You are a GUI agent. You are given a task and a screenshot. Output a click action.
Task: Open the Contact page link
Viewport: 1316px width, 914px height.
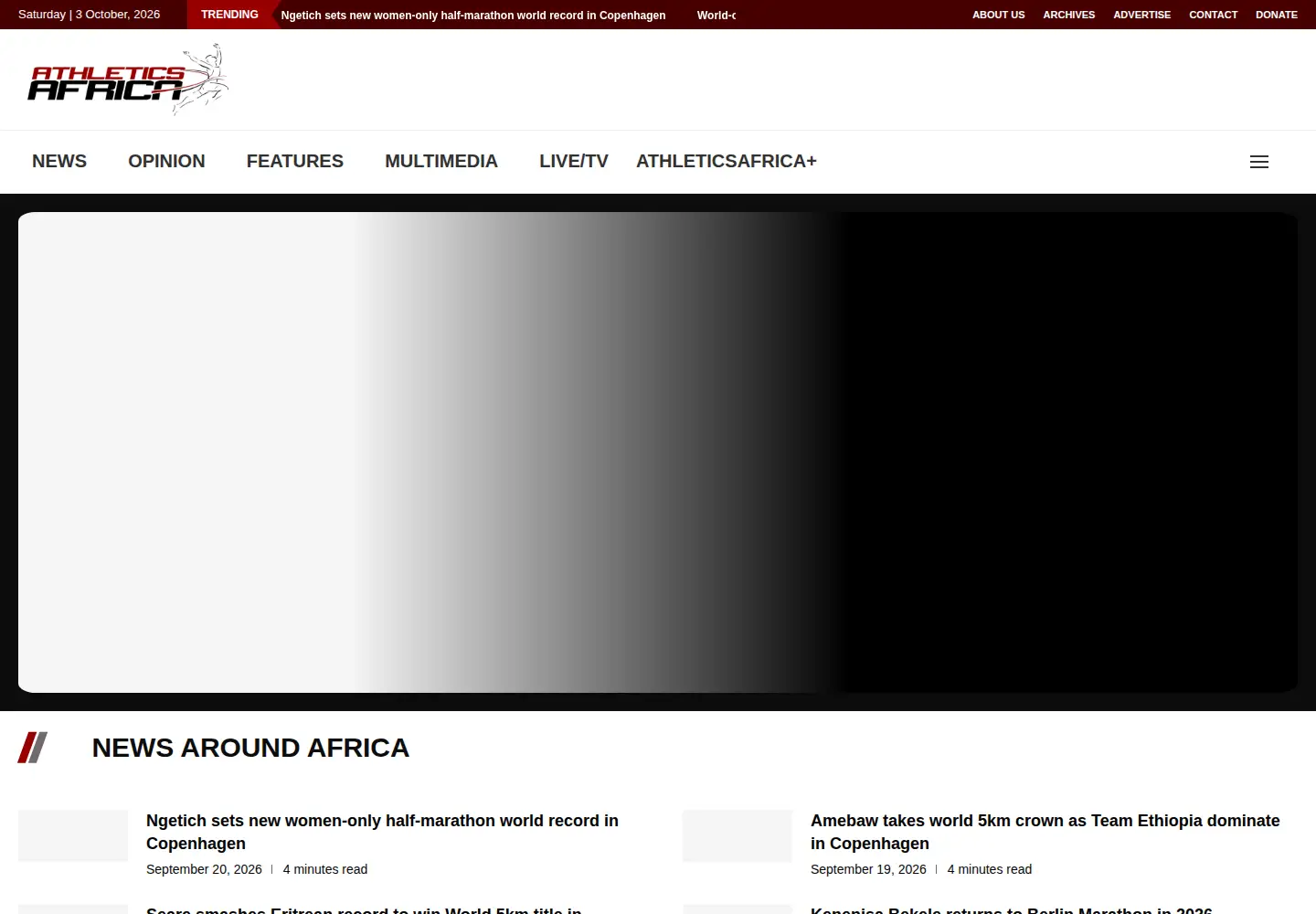[x=1214, y=15]
